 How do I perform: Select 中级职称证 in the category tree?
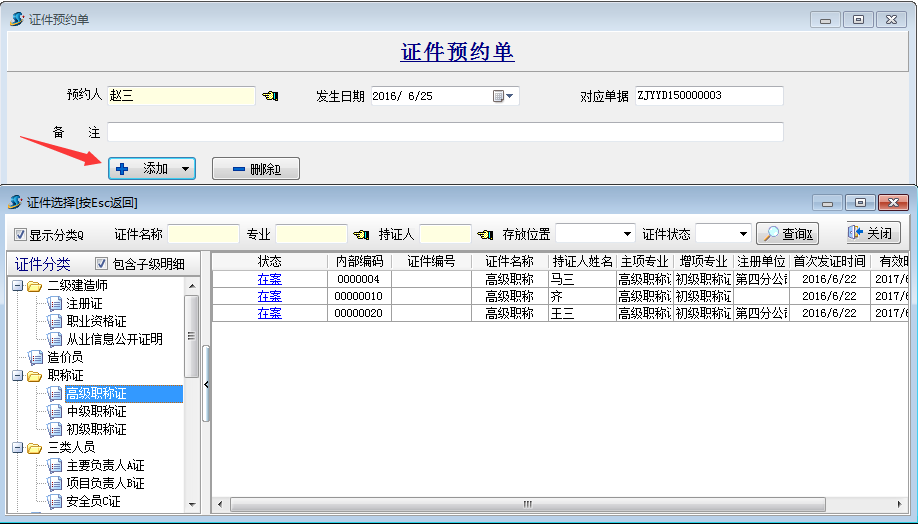click(x=96, y=412)
